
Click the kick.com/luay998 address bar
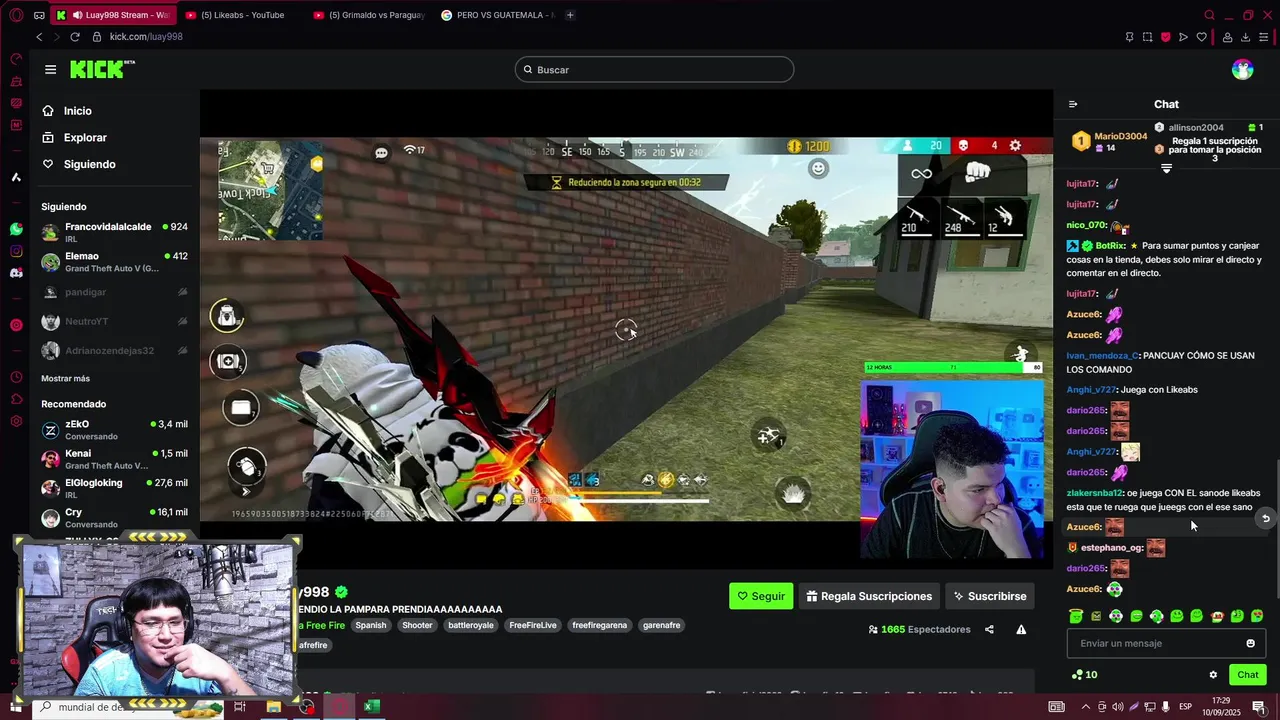(x=146, y=37)
